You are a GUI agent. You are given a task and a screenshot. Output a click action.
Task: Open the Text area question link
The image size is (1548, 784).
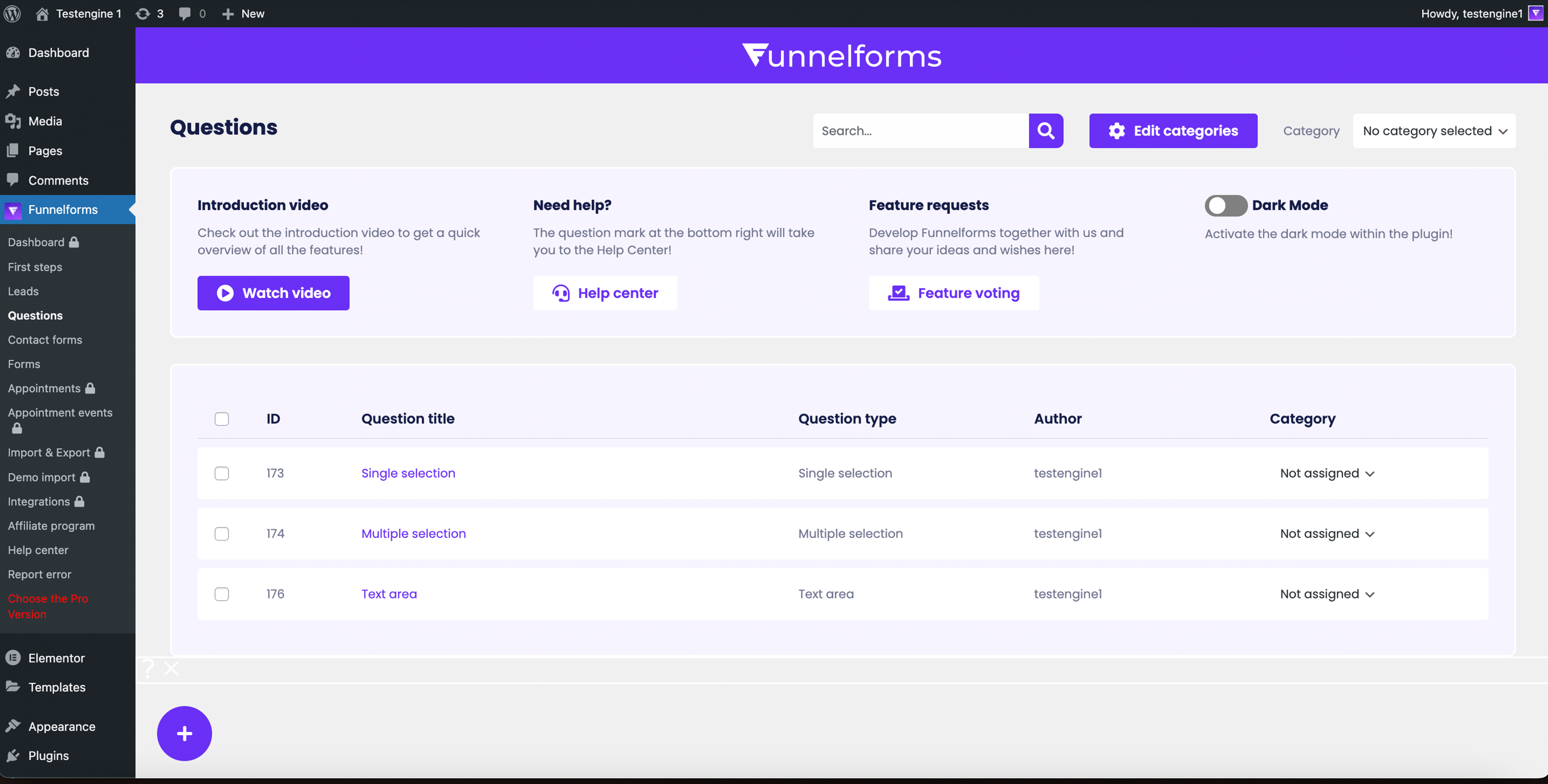tap(389, 594)
